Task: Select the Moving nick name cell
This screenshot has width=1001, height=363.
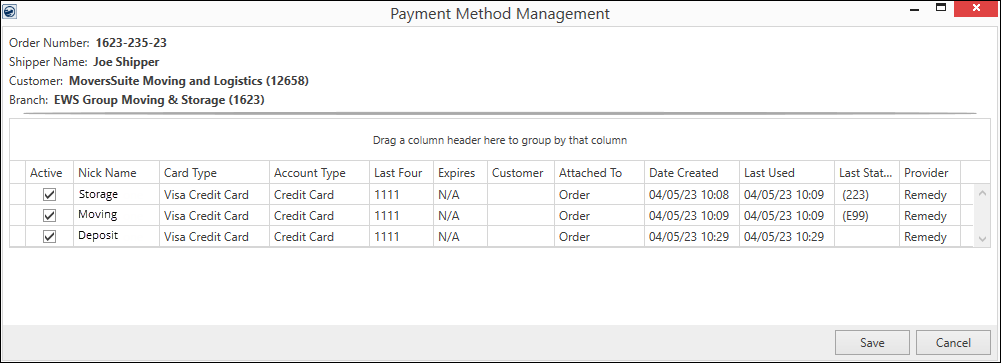Action: coord(116,216)
